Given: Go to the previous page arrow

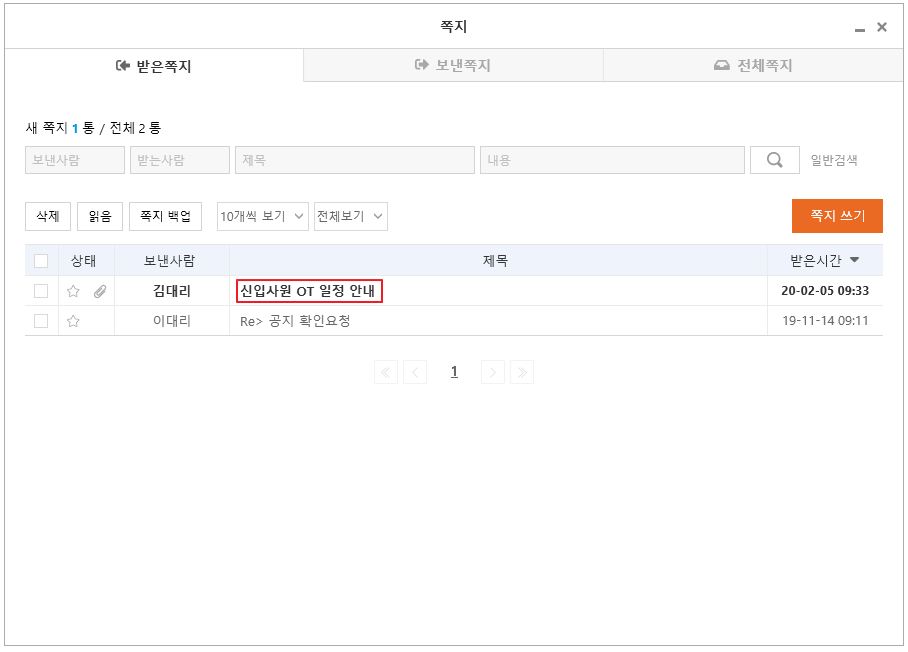Looking at the screenshot, I should (x=415, y=372).
